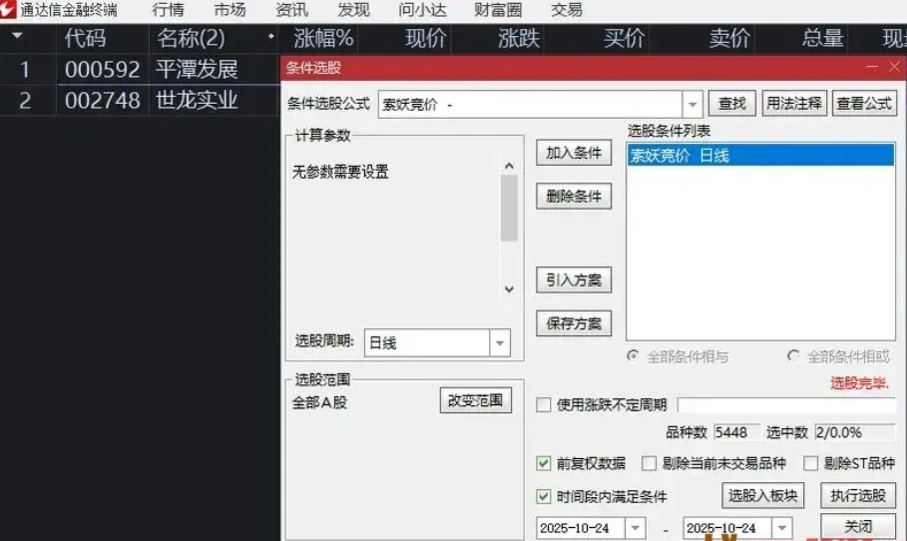Check 剔除ST品种 option
Screen dimensions: 907x541
point(811,463)
